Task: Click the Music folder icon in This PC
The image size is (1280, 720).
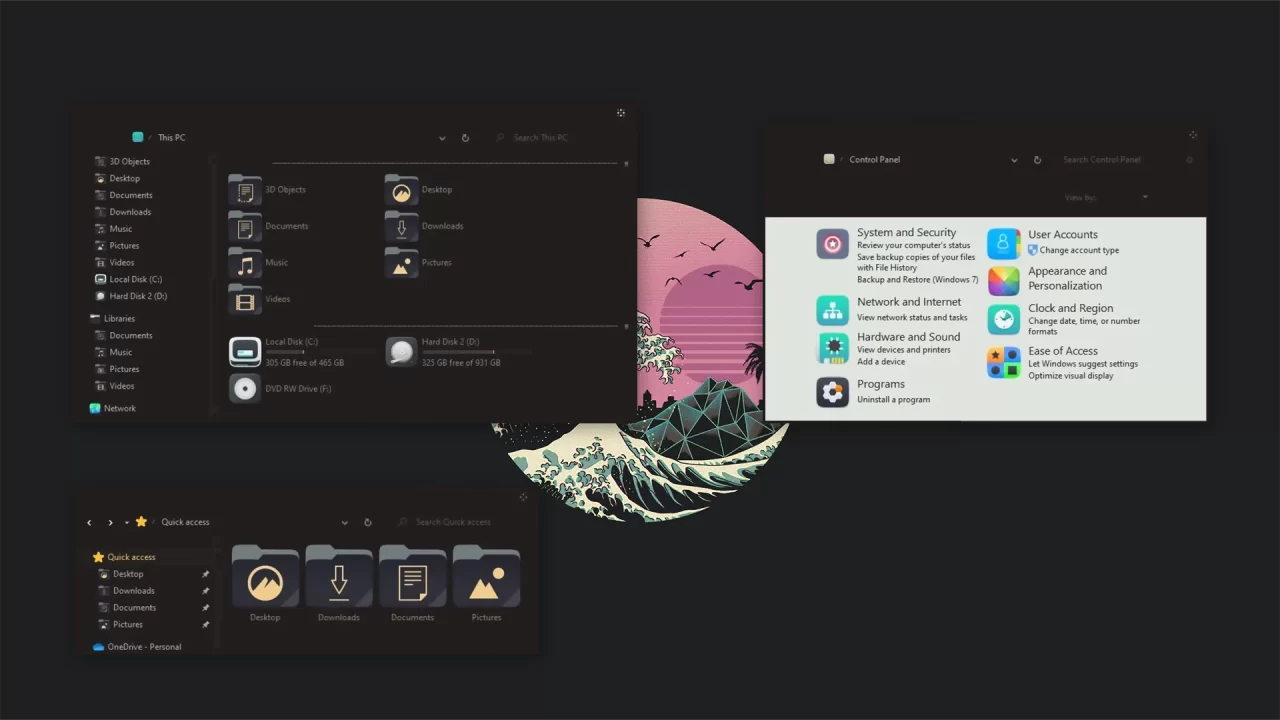Action: click(245, 263)
